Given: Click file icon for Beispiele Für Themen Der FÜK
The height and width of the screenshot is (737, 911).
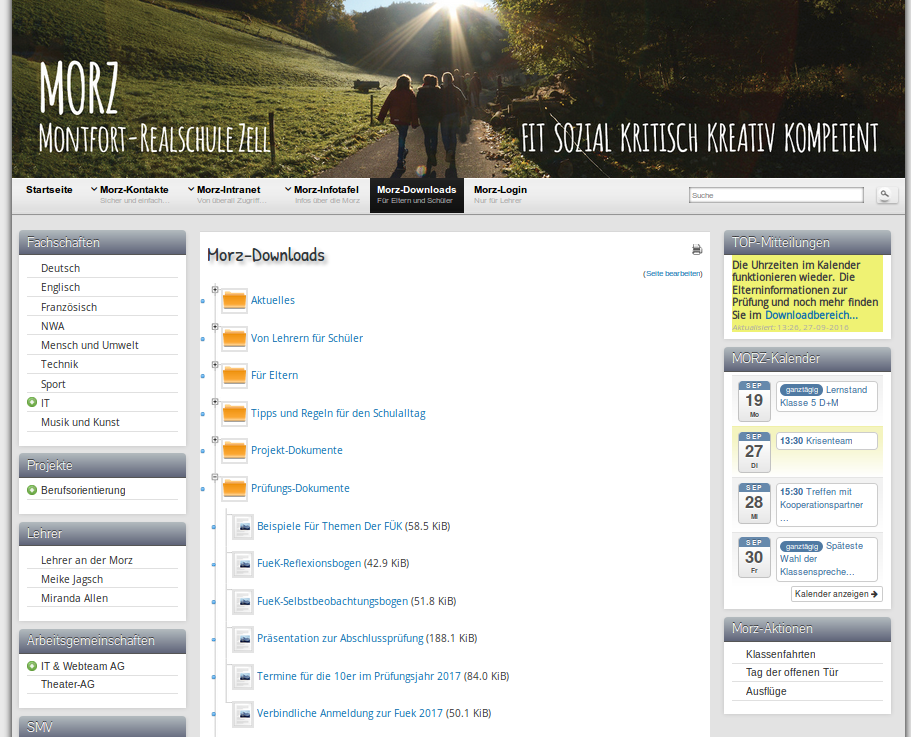Looking at the screenshot, I should point(244,527).
